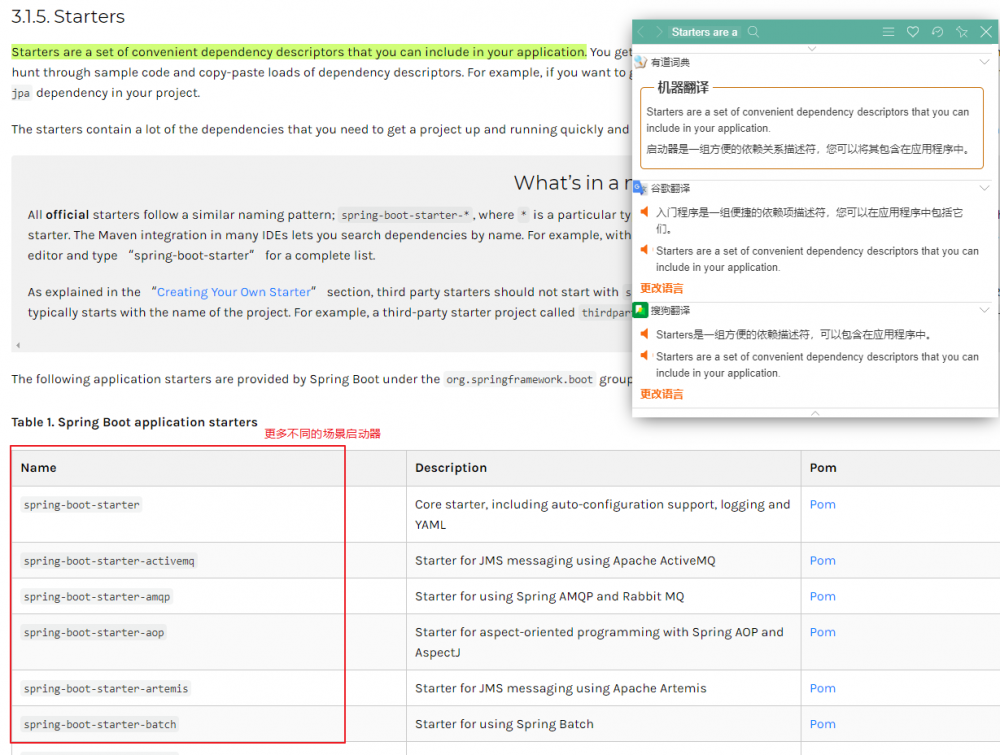Play pronunciation speaker beside the Google translation
Image resolution: width=1000 pixels, height=755 pixels.
[644, 212]
